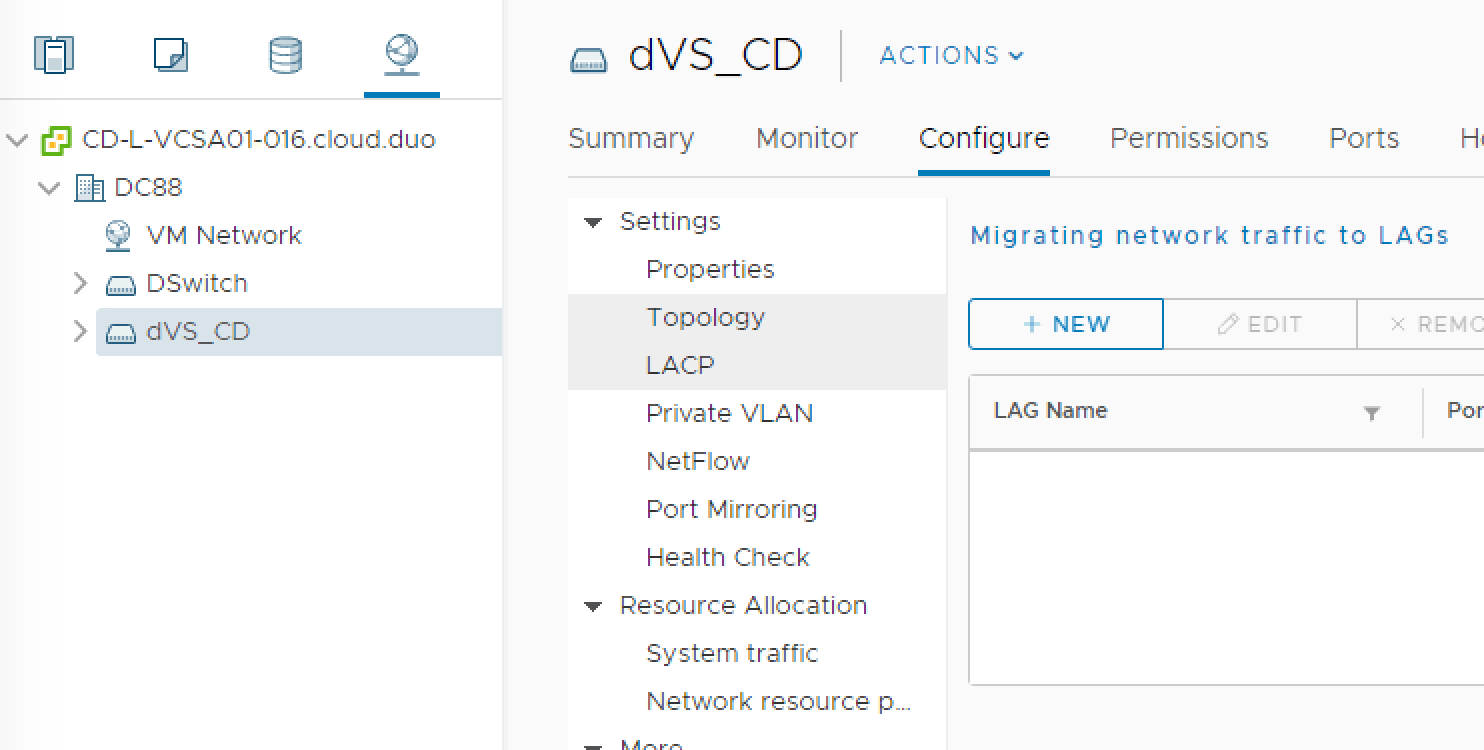Collapse the Settings section
Viewport: 1484px width, 750px height.
coord(594,221)
